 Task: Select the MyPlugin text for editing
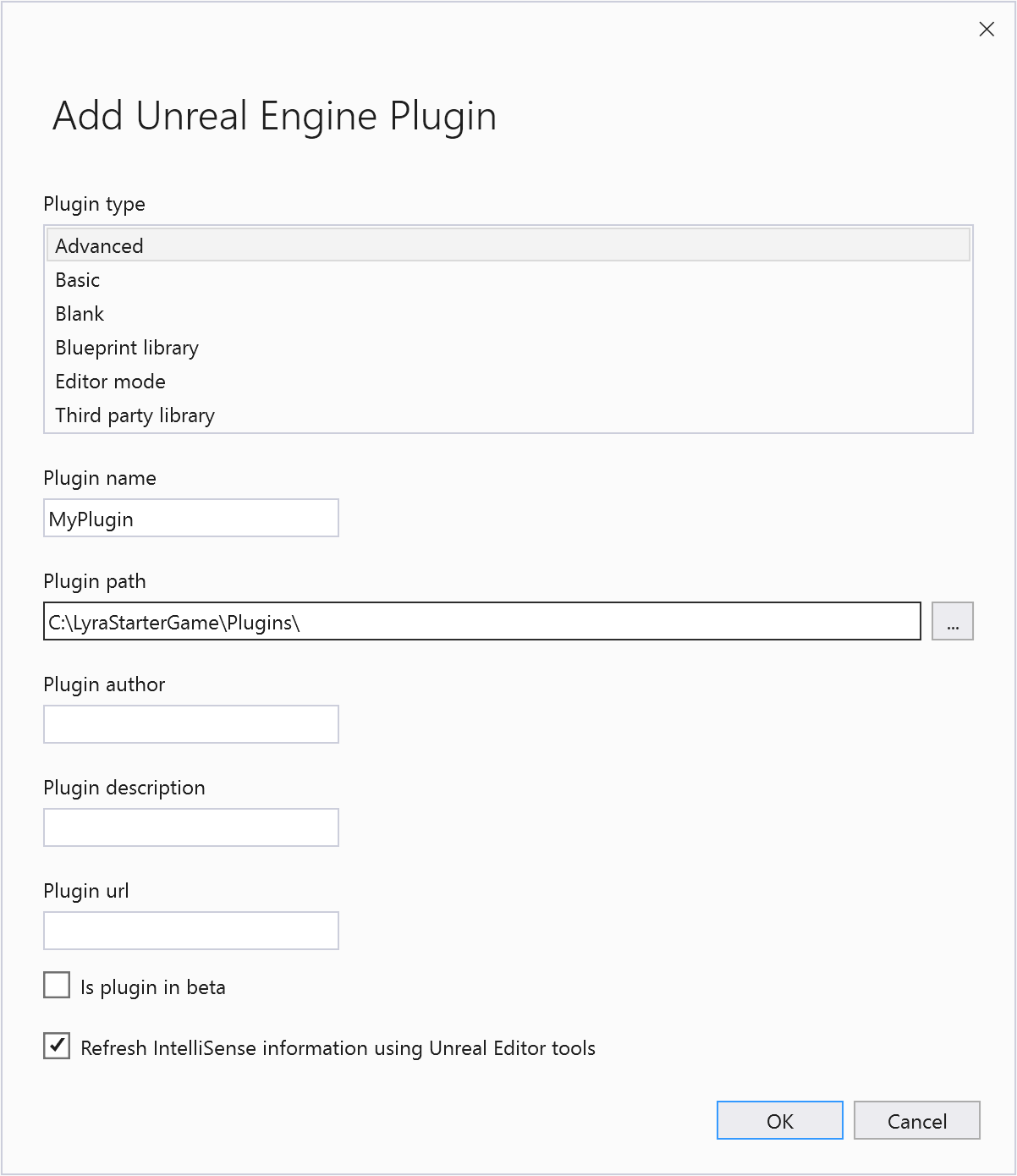pos(93,519)
